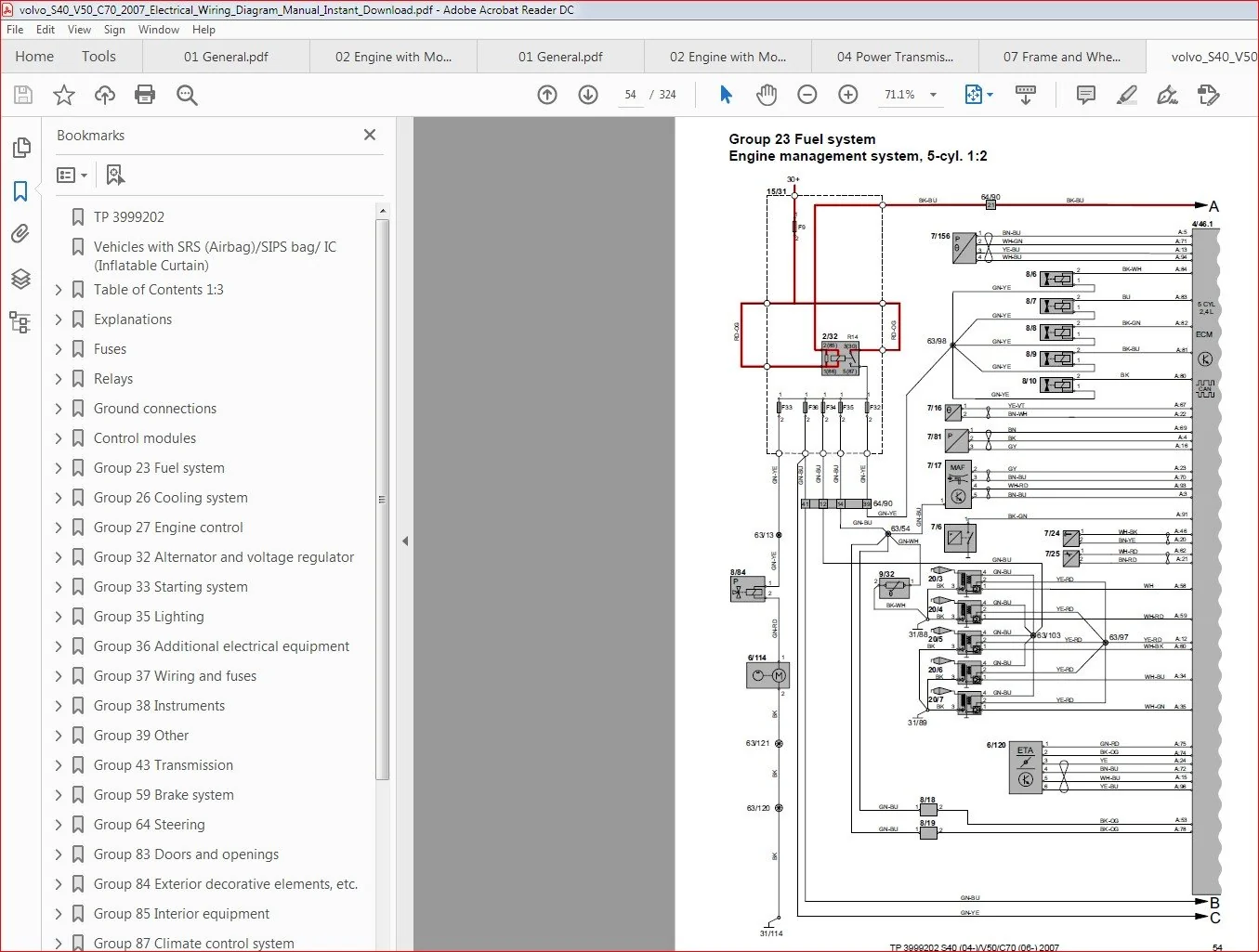Expand Group 26 Cooling system bookmark

(59, 498)
